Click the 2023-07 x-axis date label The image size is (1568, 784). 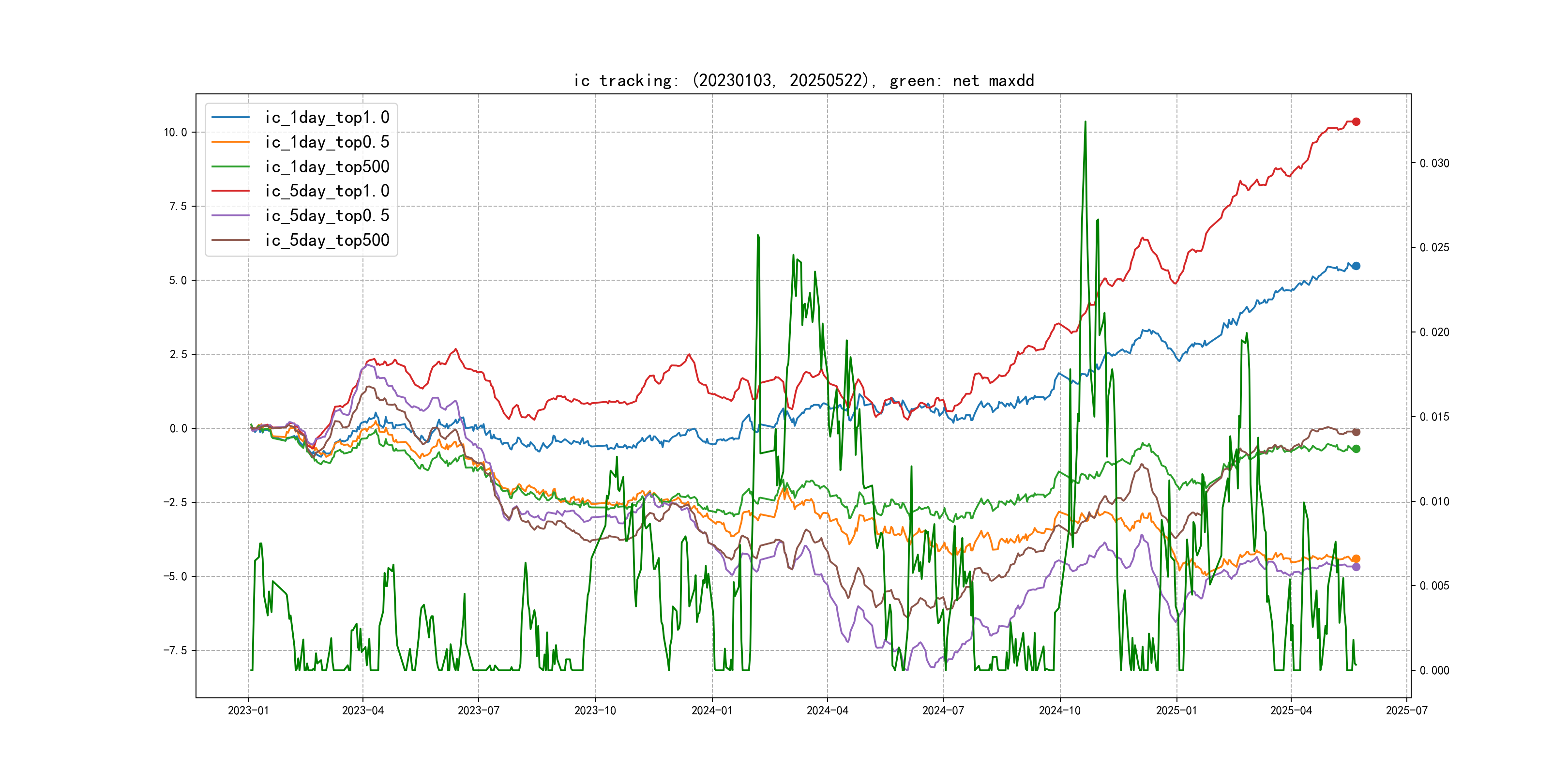(479, 710)
